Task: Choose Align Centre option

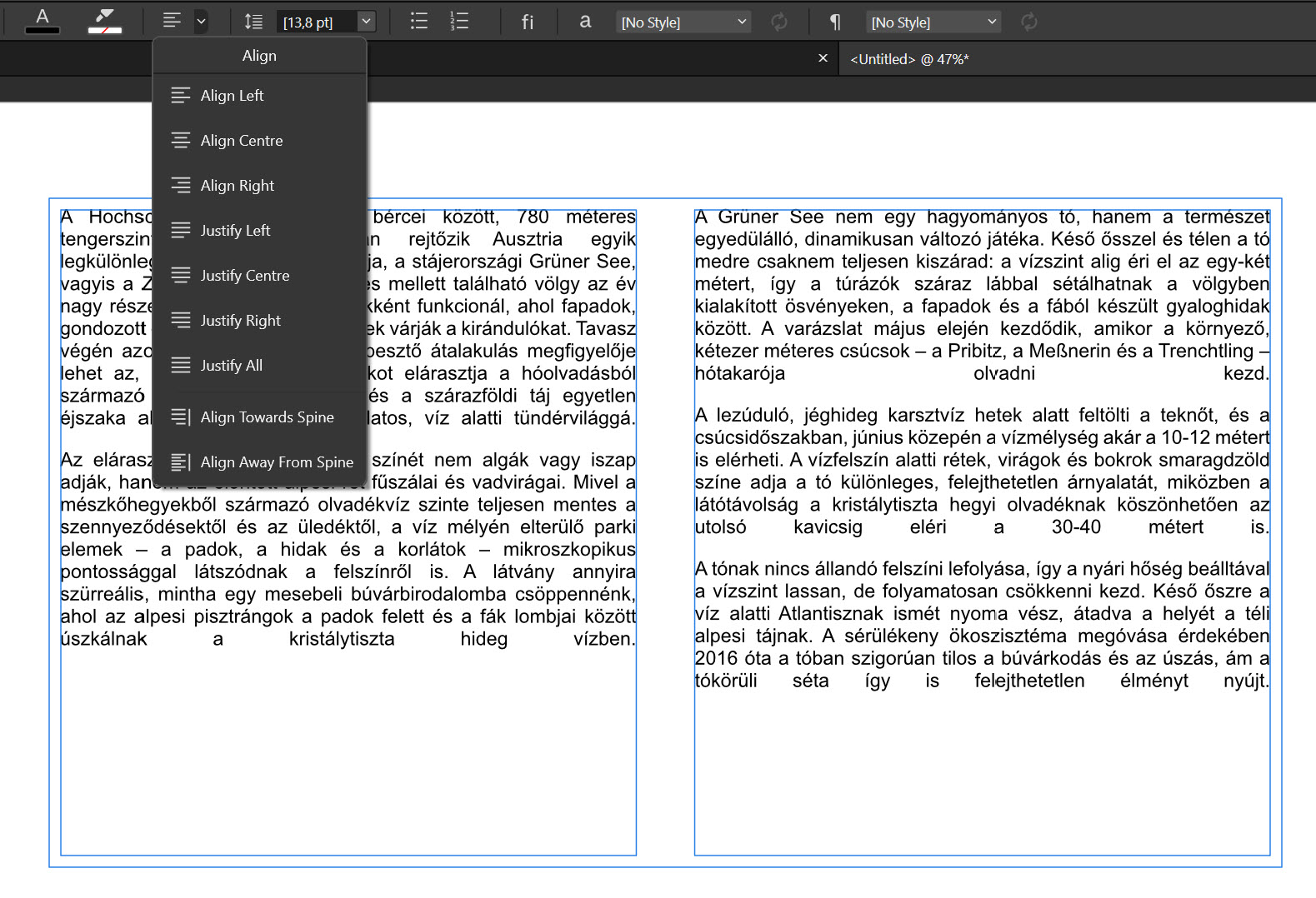Action: tap(259, 141)
